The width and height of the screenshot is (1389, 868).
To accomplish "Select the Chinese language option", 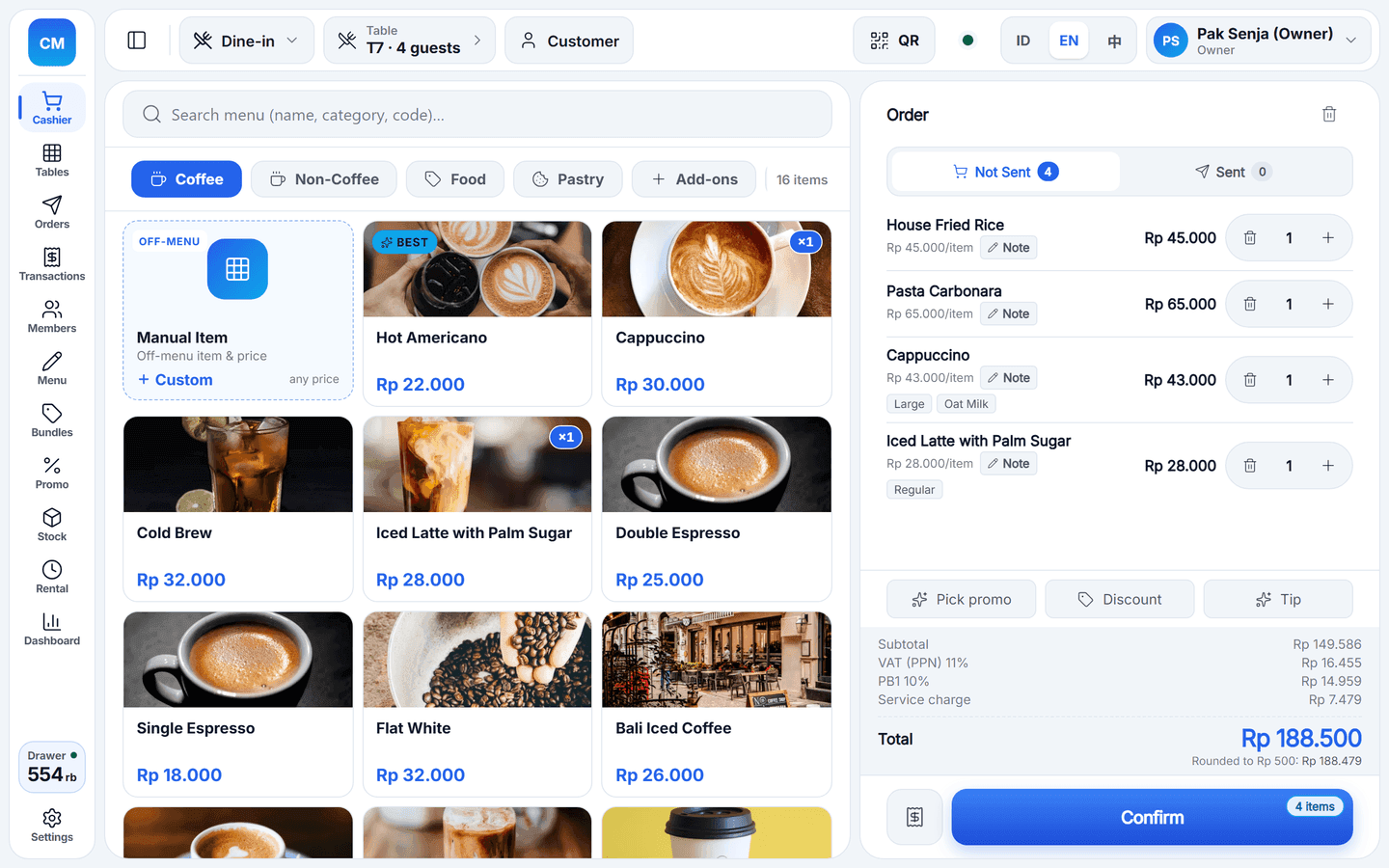I will pyautogui.click(x=1114, y=41).
